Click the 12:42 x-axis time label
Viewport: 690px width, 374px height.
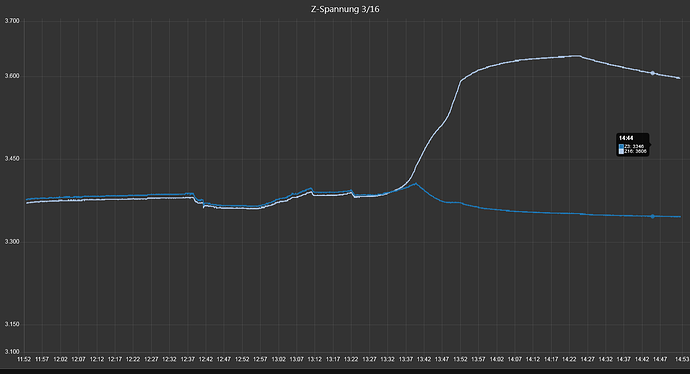point(206,359)
